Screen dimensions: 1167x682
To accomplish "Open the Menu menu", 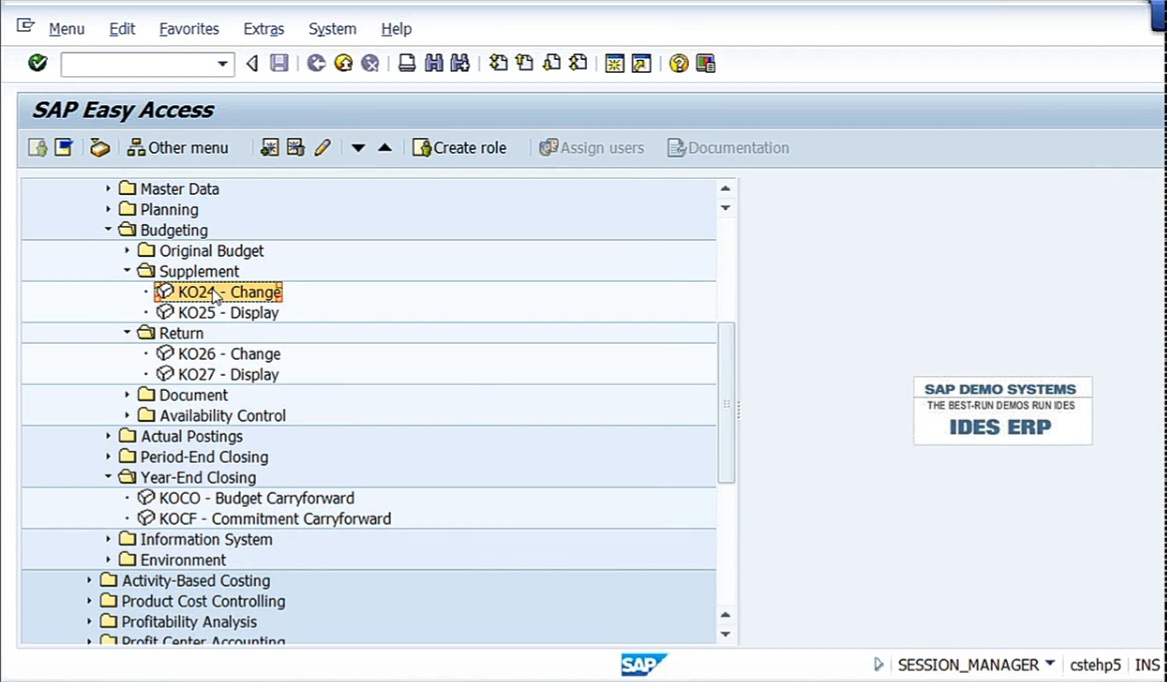I will tap(67, 29).
